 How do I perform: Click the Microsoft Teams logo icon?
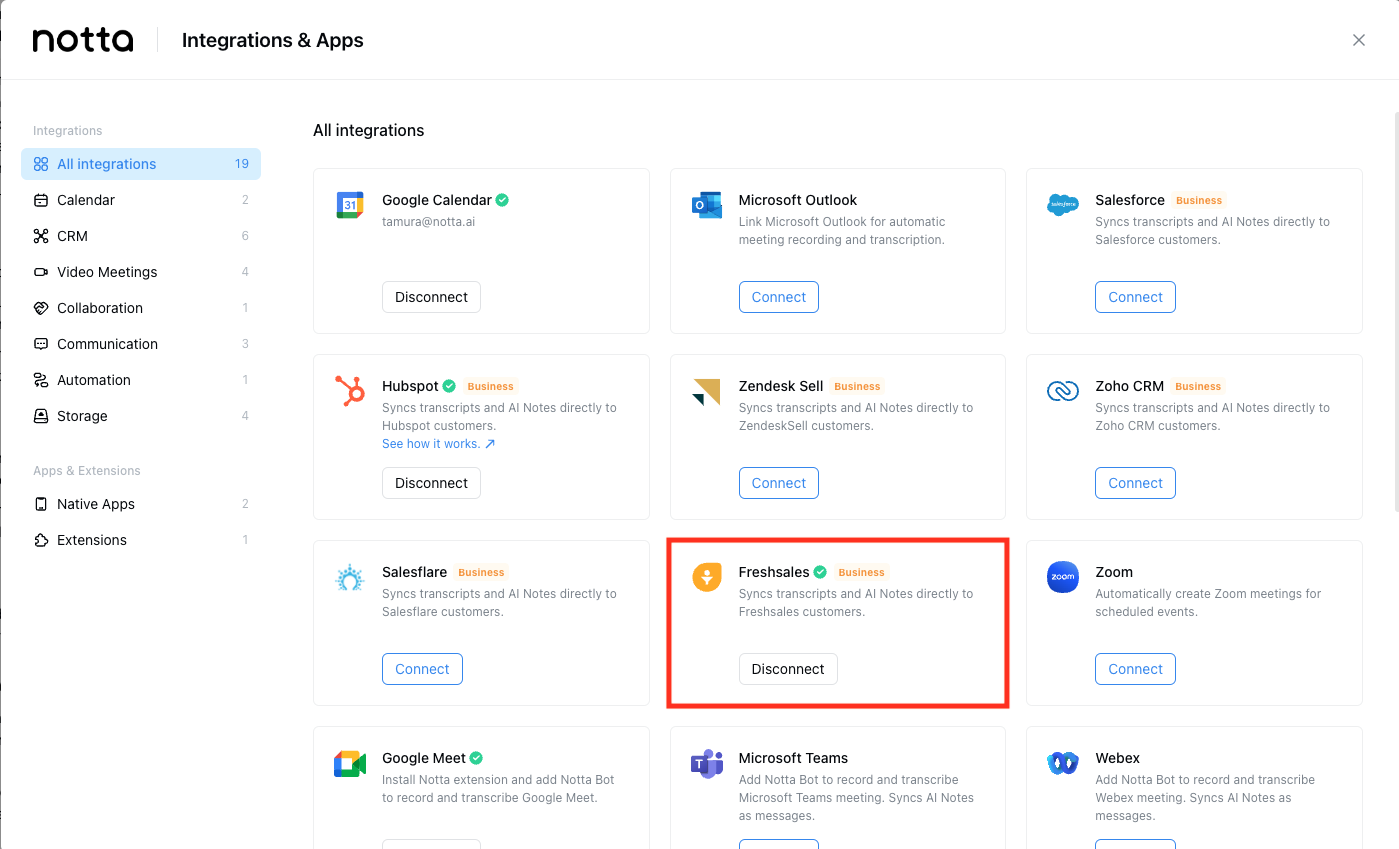pyautogui.click(x=707, y=764)
